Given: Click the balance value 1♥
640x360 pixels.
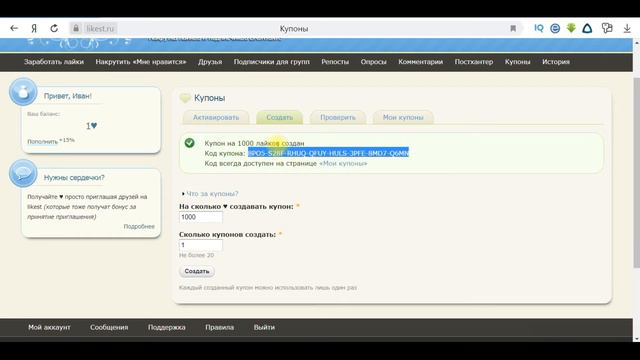Looking at the screenshot, I should point(91,126).
